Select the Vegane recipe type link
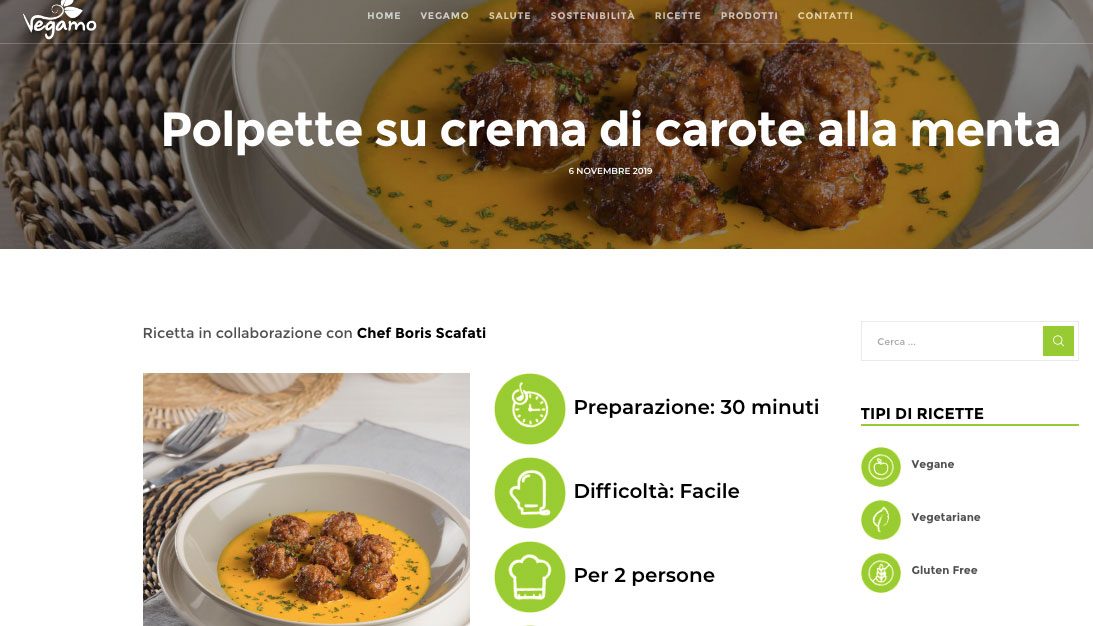This screenshot has width=1093, height=626. (933, 464)
